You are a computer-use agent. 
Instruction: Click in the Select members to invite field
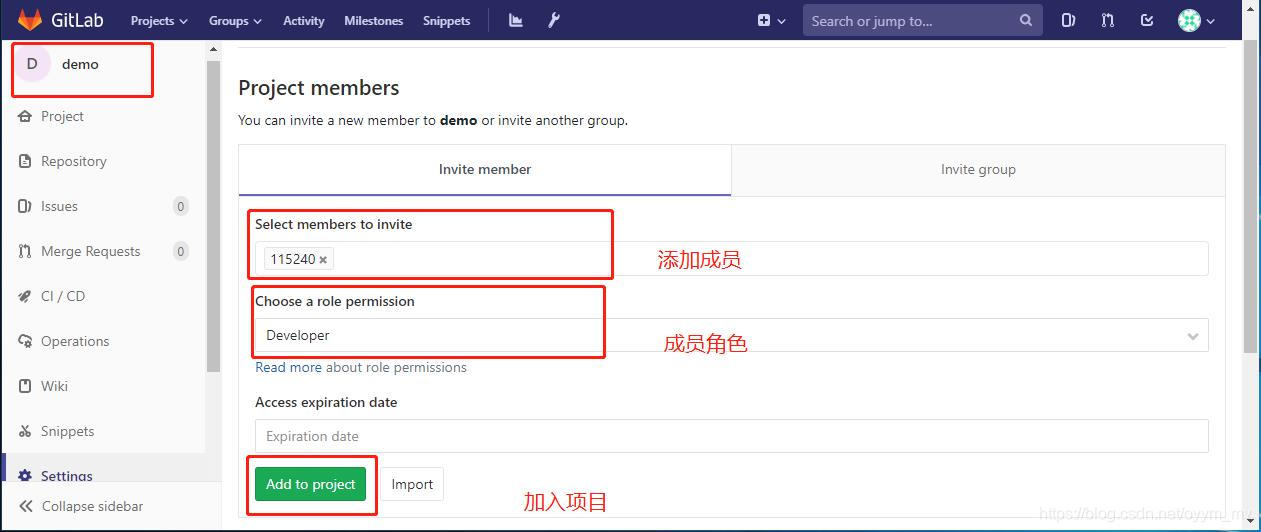pyautogui.click(x=731, y=259)
